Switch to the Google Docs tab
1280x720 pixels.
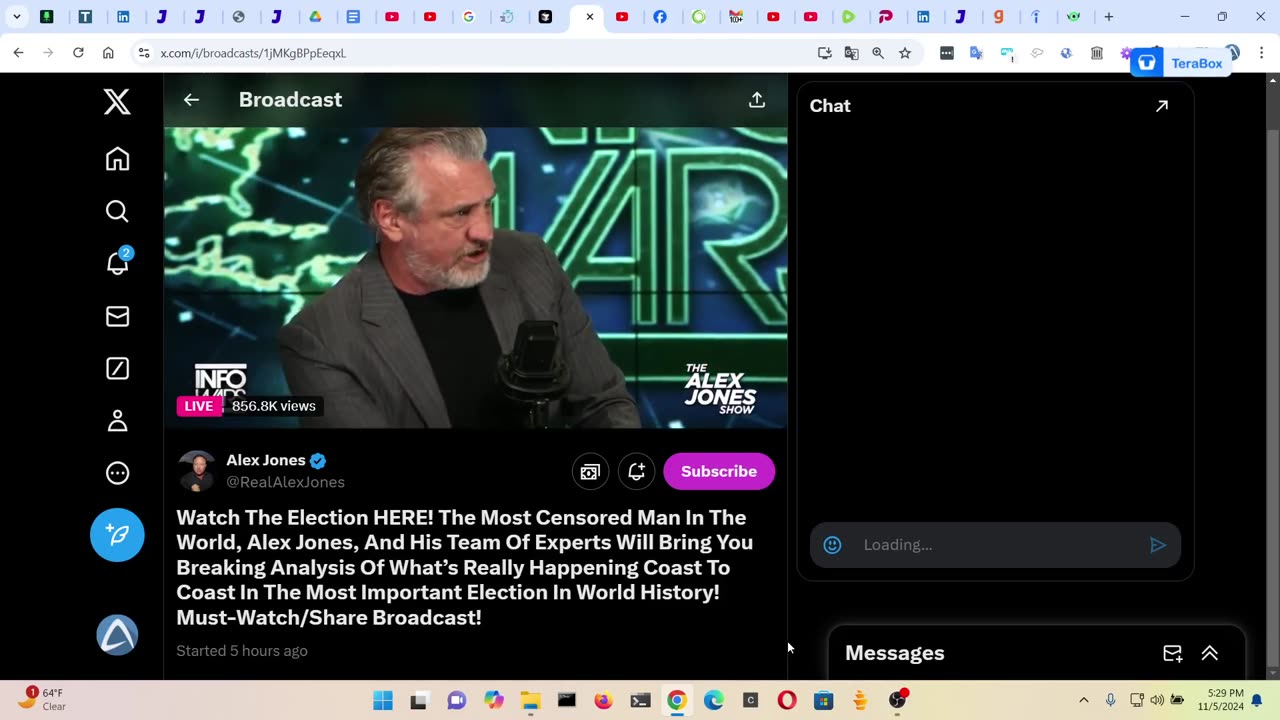353,17
